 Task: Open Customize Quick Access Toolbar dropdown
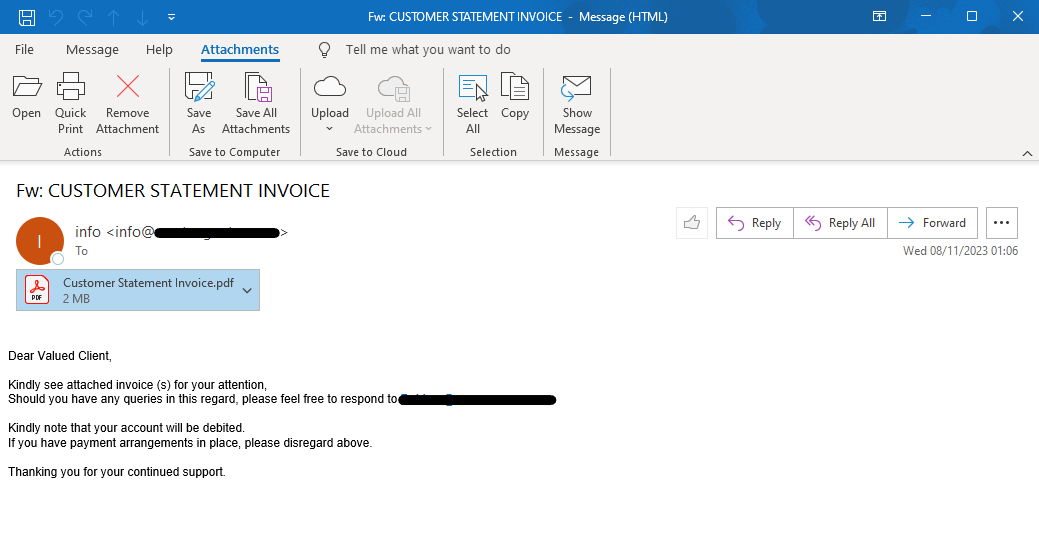coord(171,17)
